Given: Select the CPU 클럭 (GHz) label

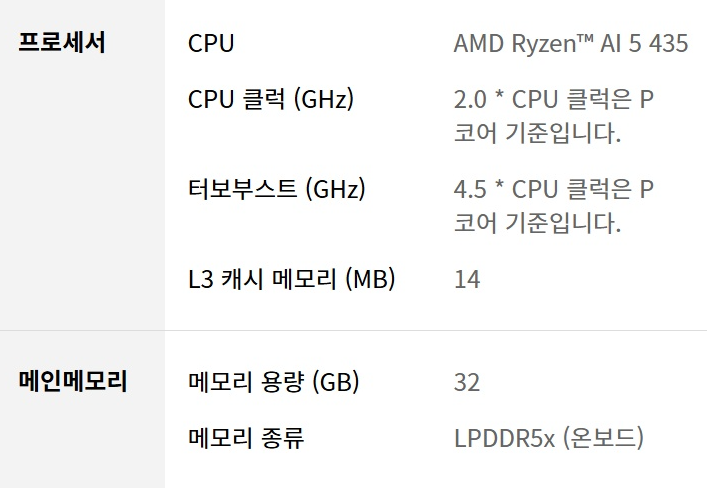Looking at the screenshot, I should [270, 100].
